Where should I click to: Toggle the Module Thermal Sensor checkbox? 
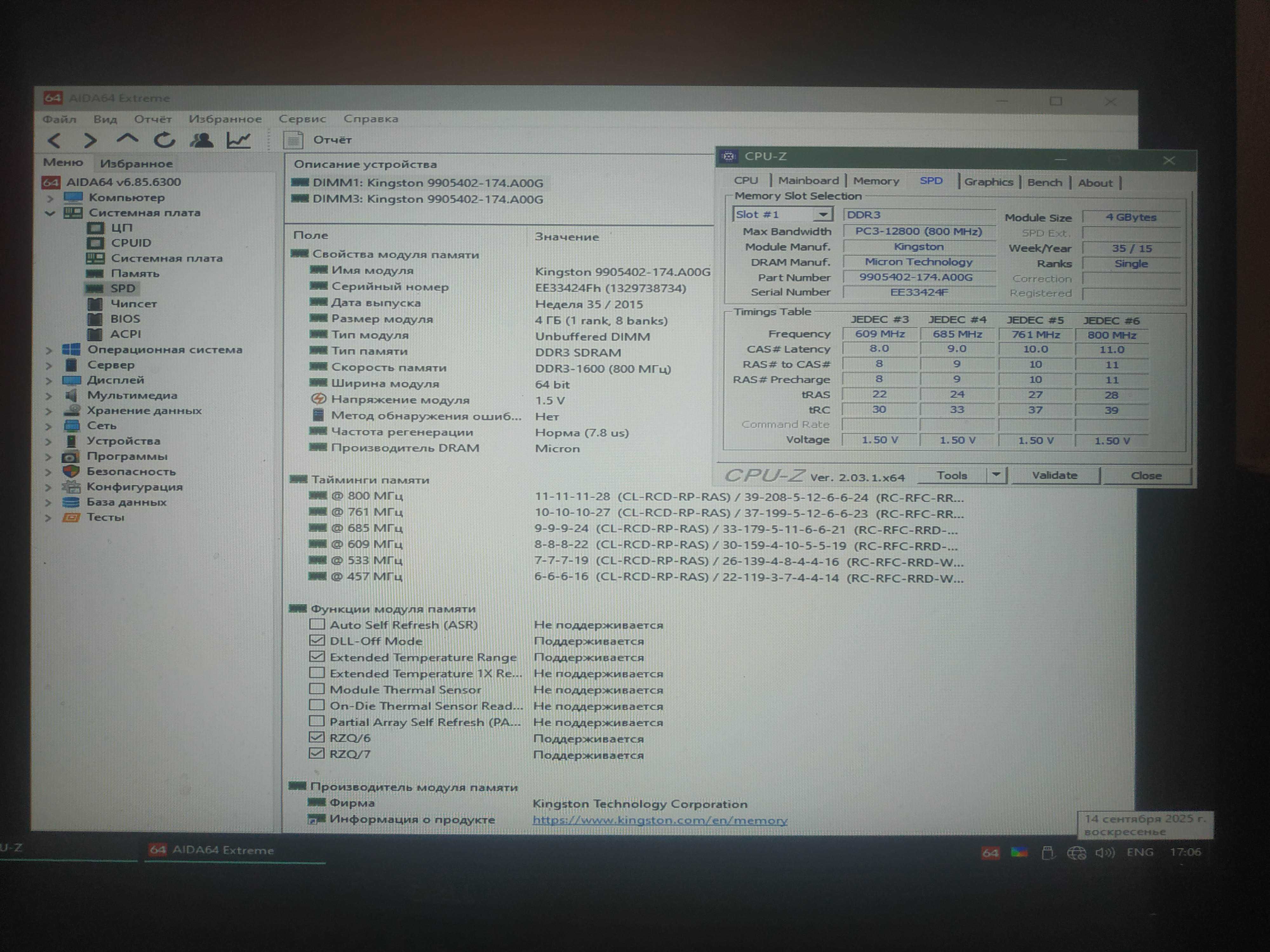pyautogui.click(x=317, y=688)
